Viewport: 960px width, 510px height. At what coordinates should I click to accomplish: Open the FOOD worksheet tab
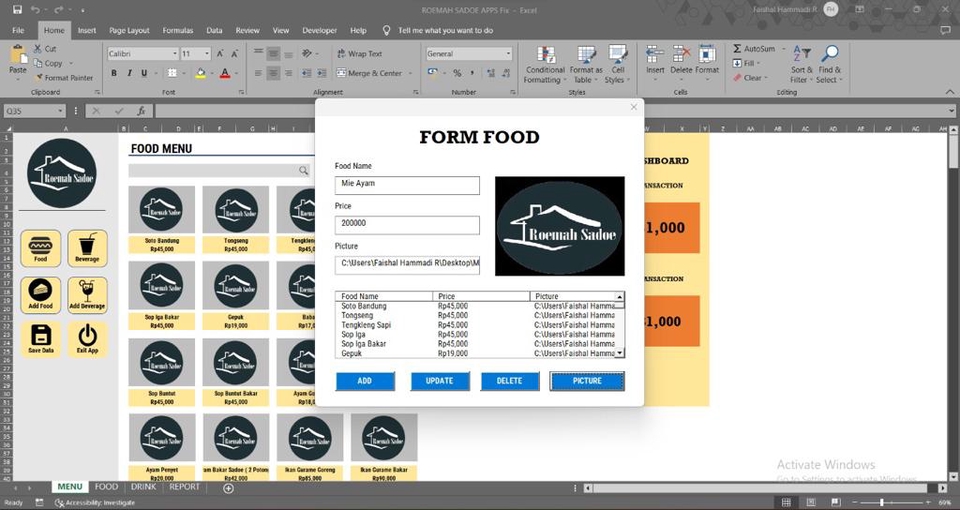pos(106,487)
